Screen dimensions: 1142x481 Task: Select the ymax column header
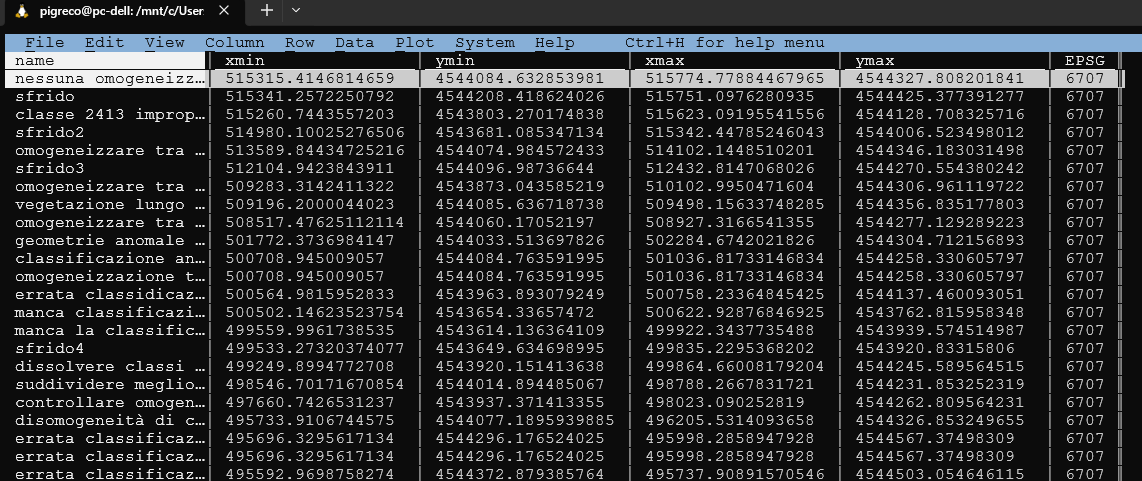pyautogui.click(x=875, y=61)
